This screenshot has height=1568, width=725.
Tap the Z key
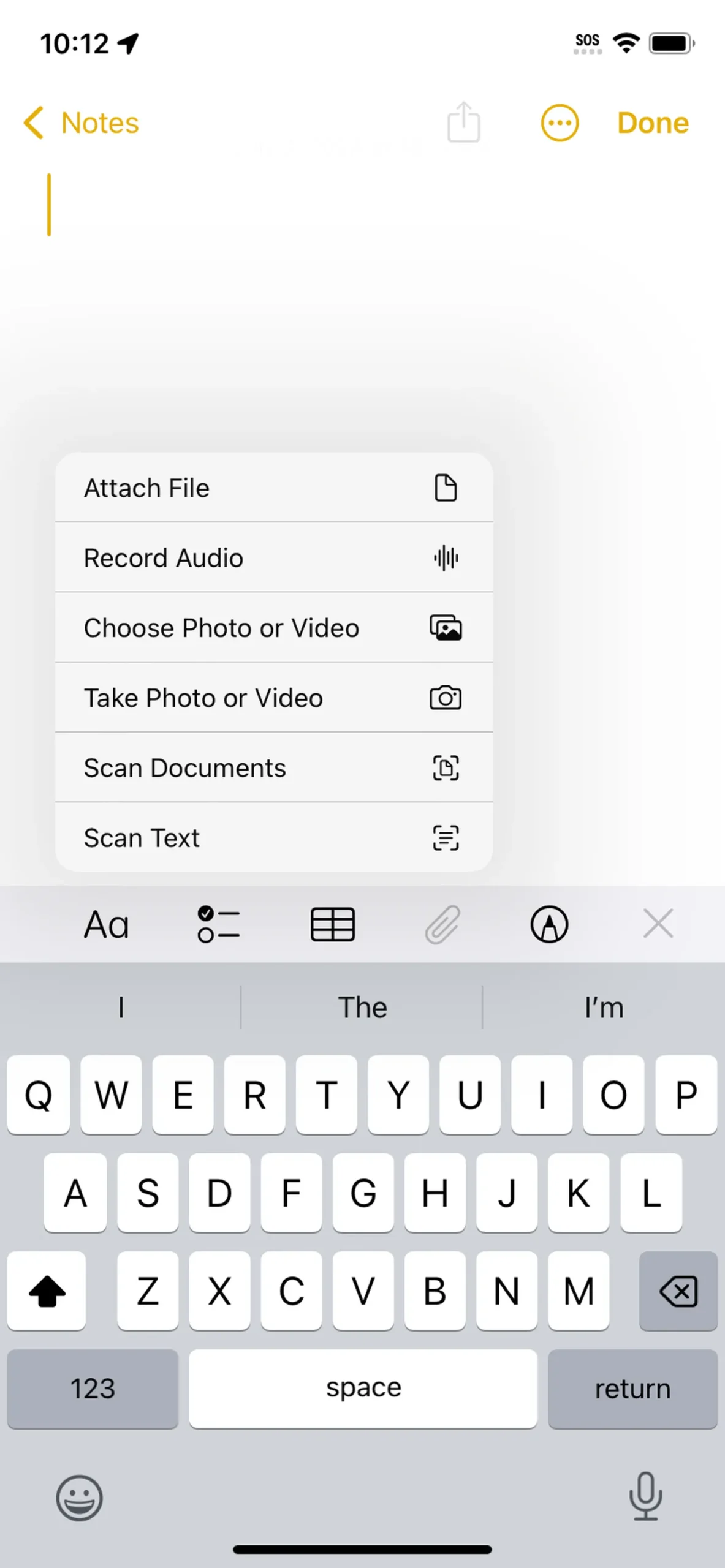coord(147,1291)
